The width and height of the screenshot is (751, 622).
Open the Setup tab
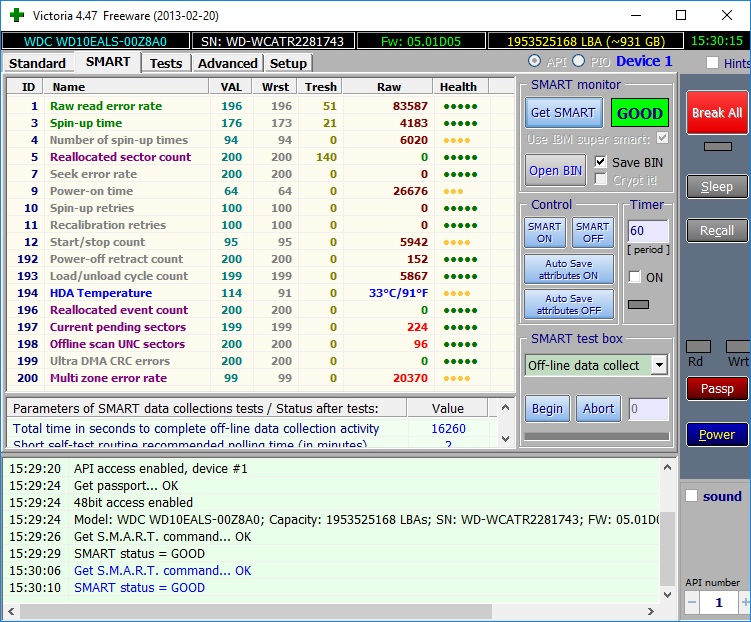288,63
